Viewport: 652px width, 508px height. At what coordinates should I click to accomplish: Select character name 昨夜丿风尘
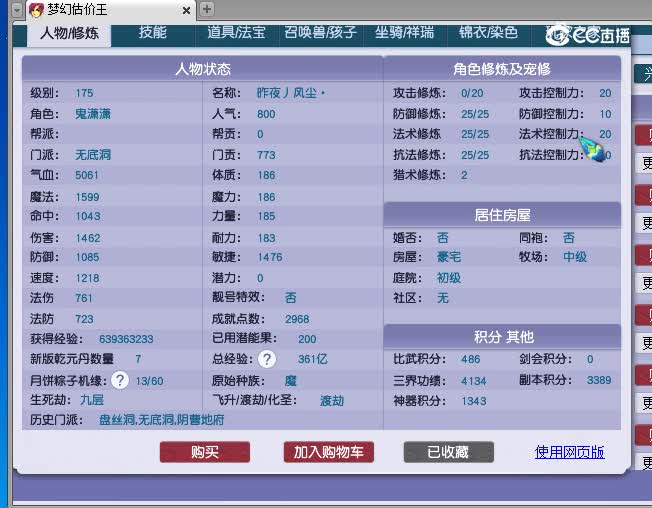click(x=291, y=93)
